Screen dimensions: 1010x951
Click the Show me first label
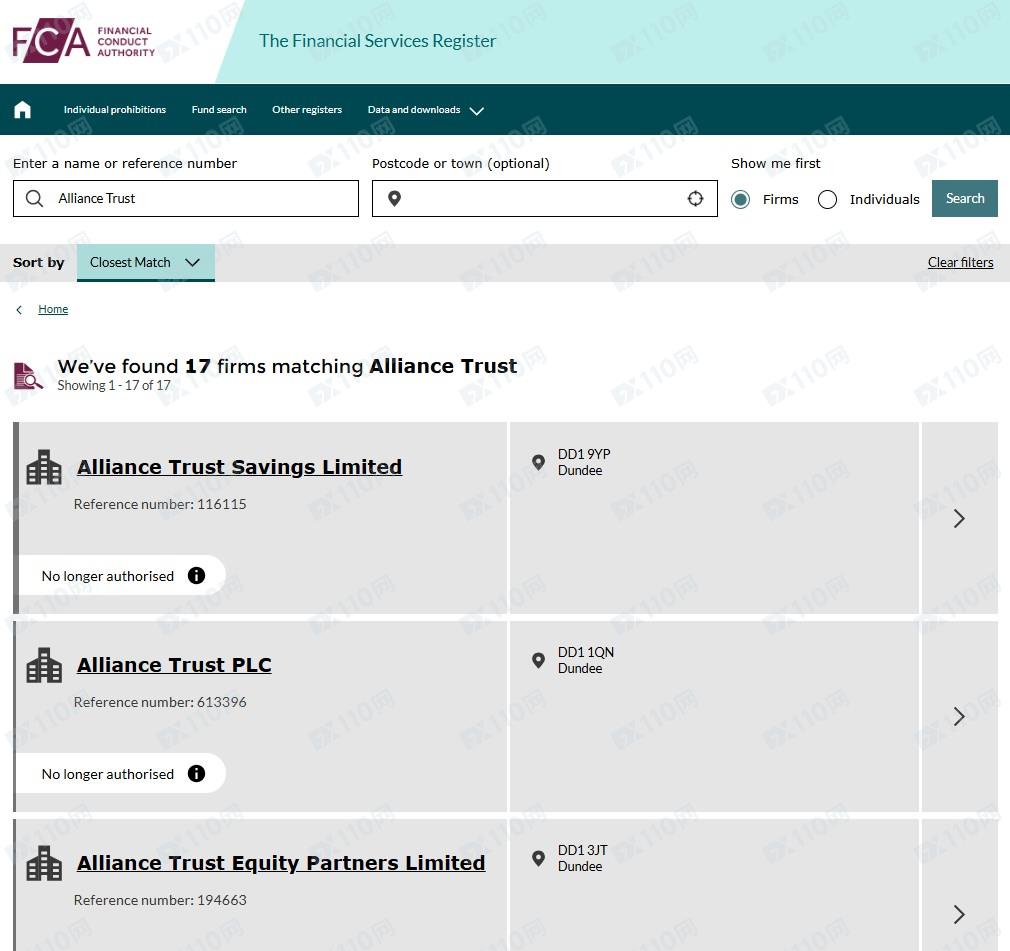point(776,163)
